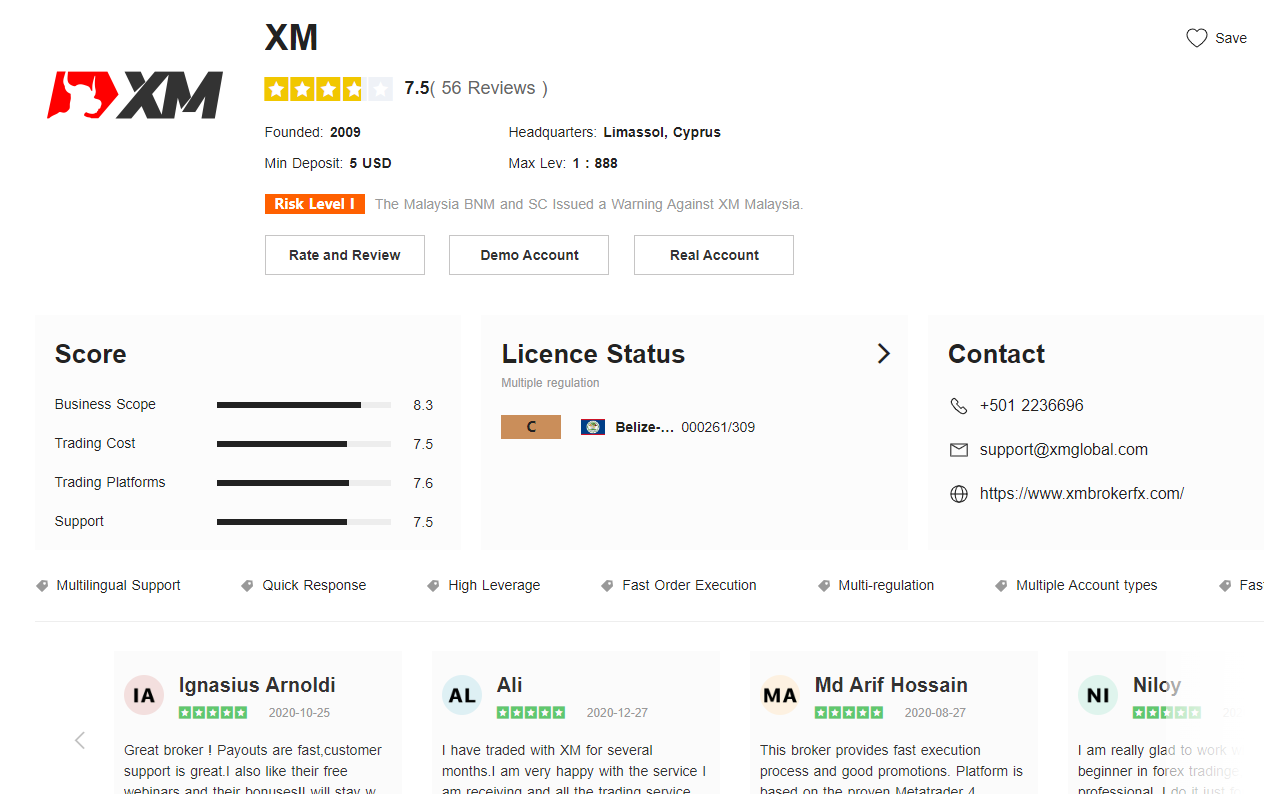Click Ignasius Arnoldi's review text
Viewport: 1264px width, 794px height.
(x=253, y=770)
